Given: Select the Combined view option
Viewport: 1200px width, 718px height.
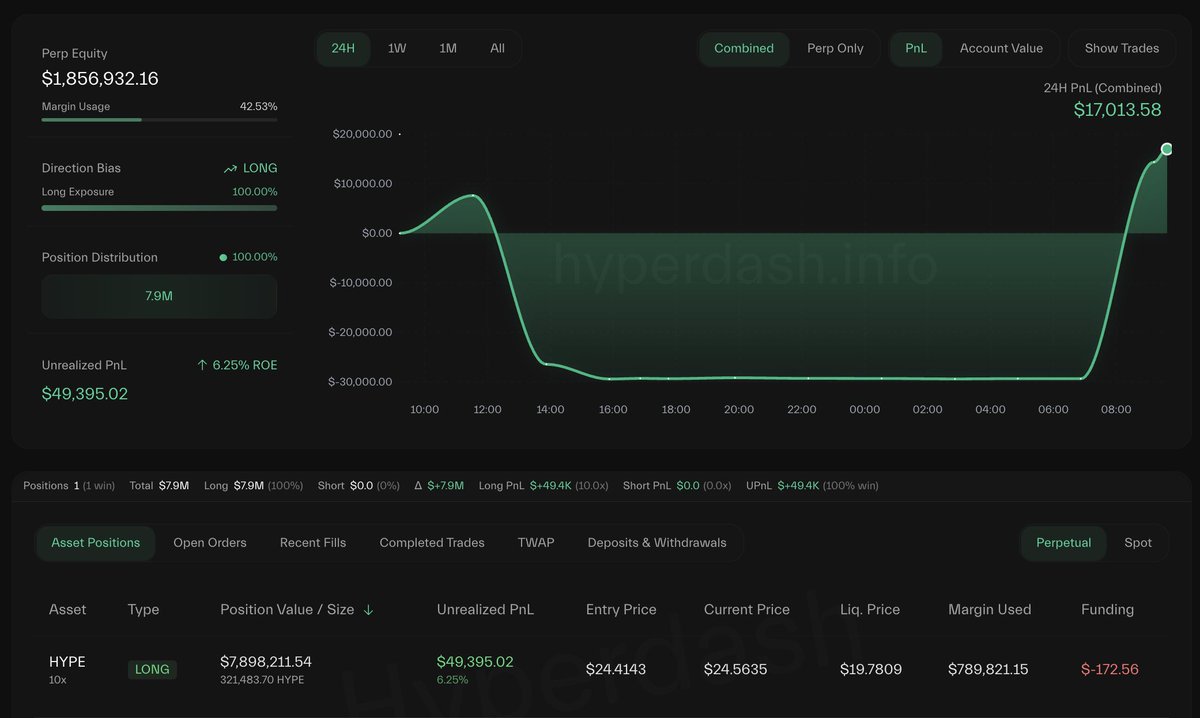Looking at the screenshot, I should point(743,48).
